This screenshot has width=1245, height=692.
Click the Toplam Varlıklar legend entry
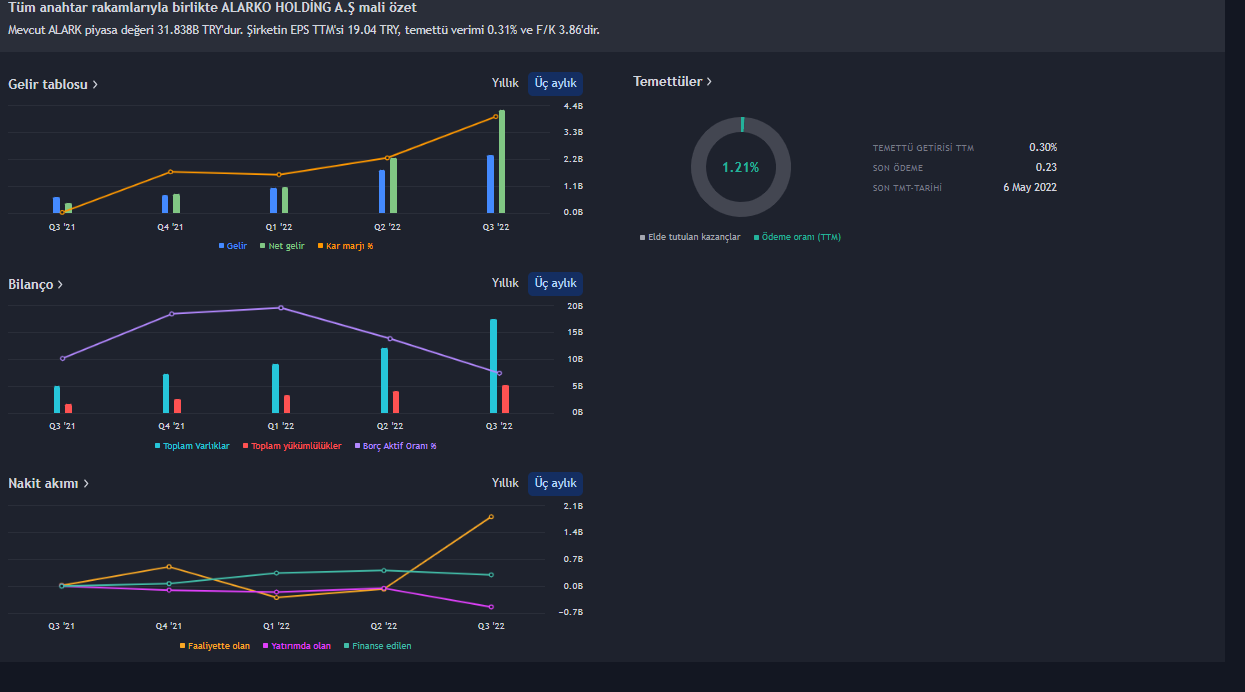(x=192, y=446)
